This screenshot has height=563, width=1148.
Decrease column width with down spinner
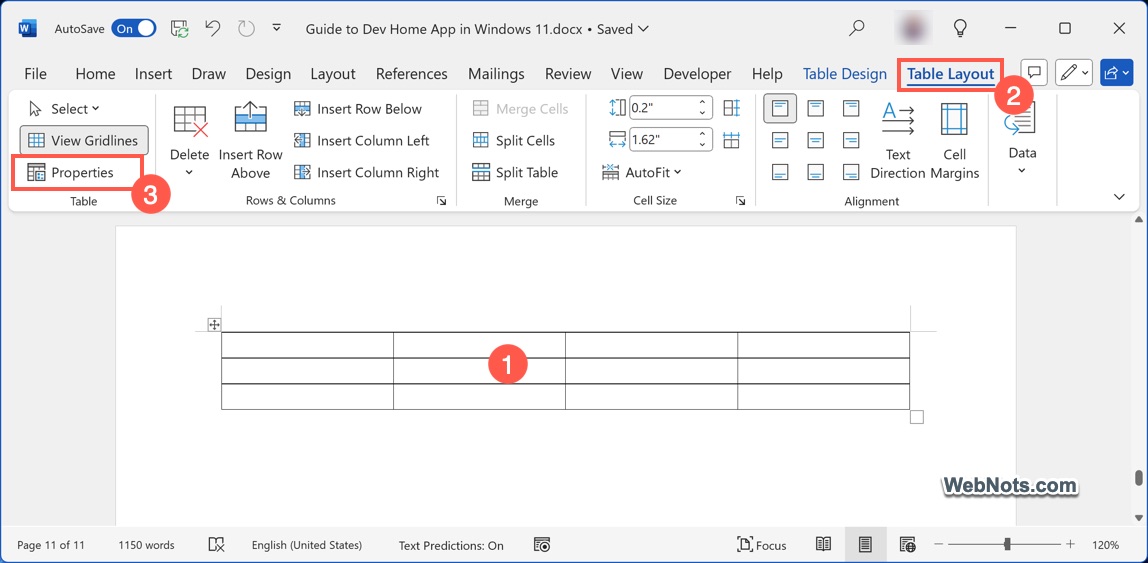click(703, 145)
